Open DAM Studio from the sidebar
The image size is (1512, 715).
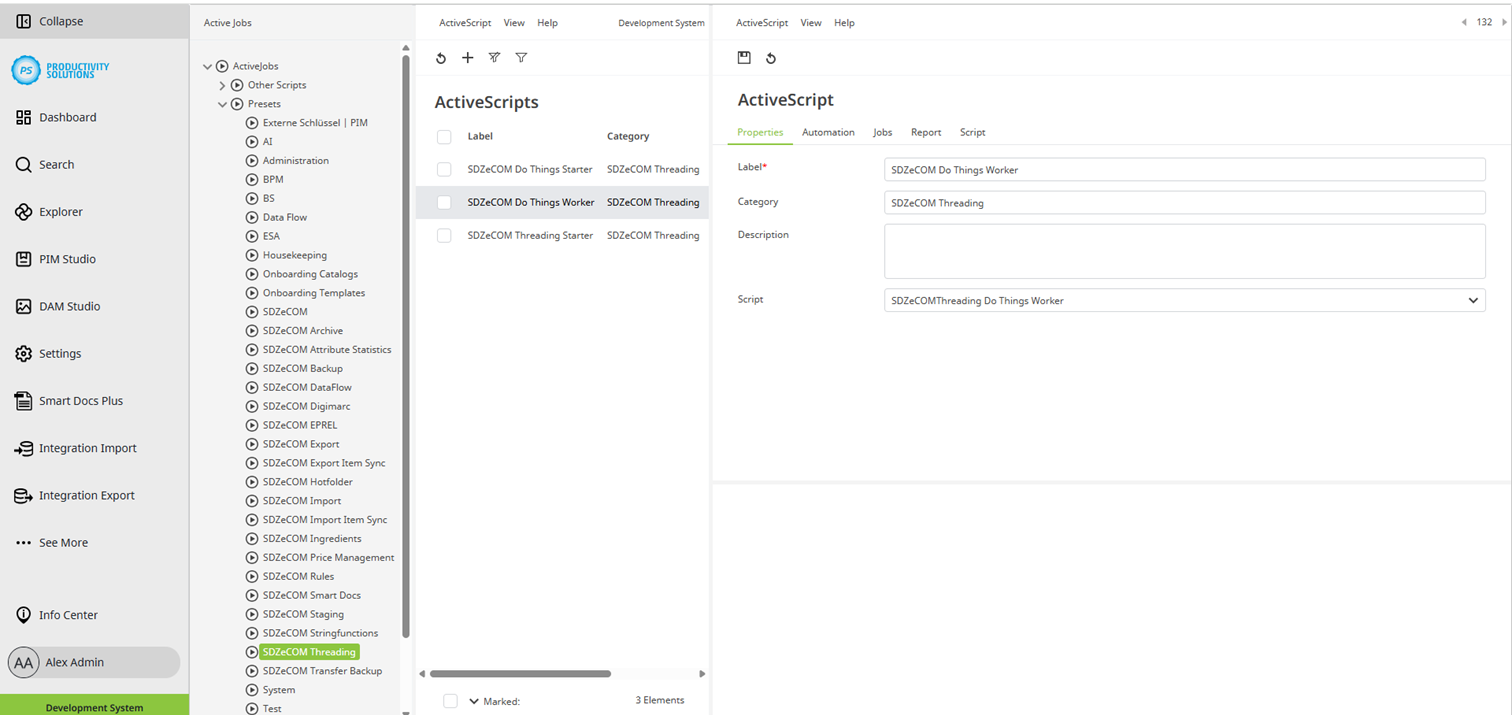coord(22,306)
